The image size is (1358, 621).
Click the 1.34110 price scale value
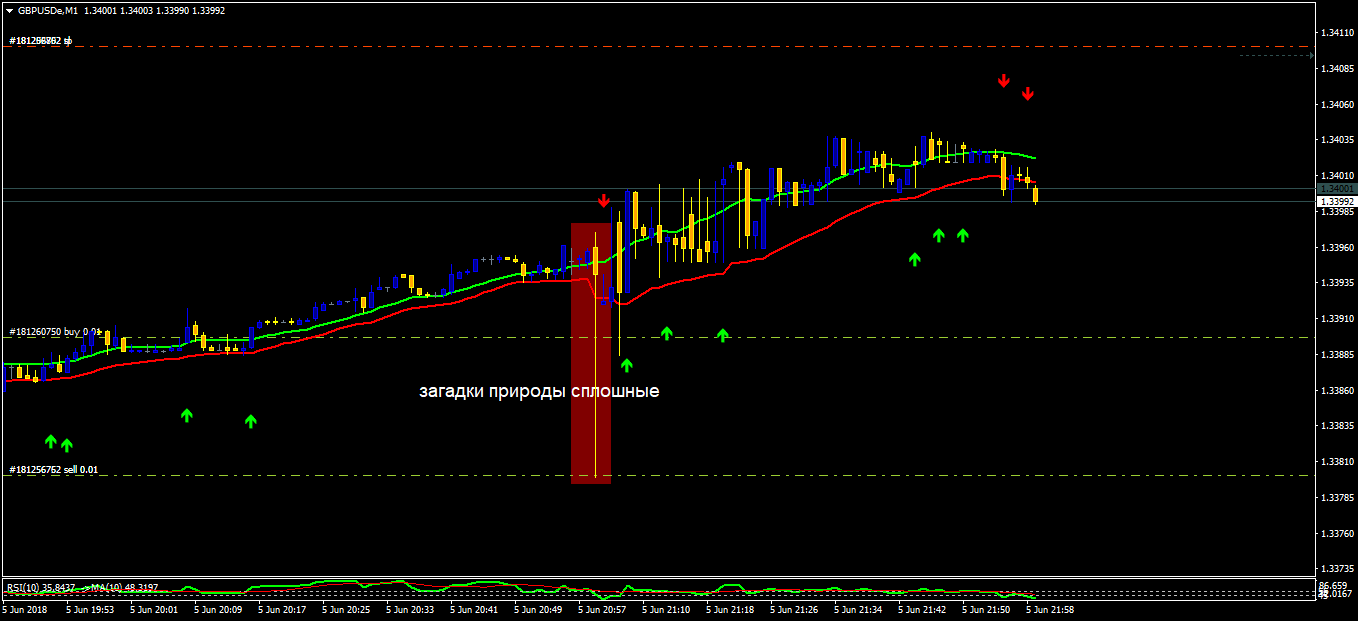(x=1337, y=33)
